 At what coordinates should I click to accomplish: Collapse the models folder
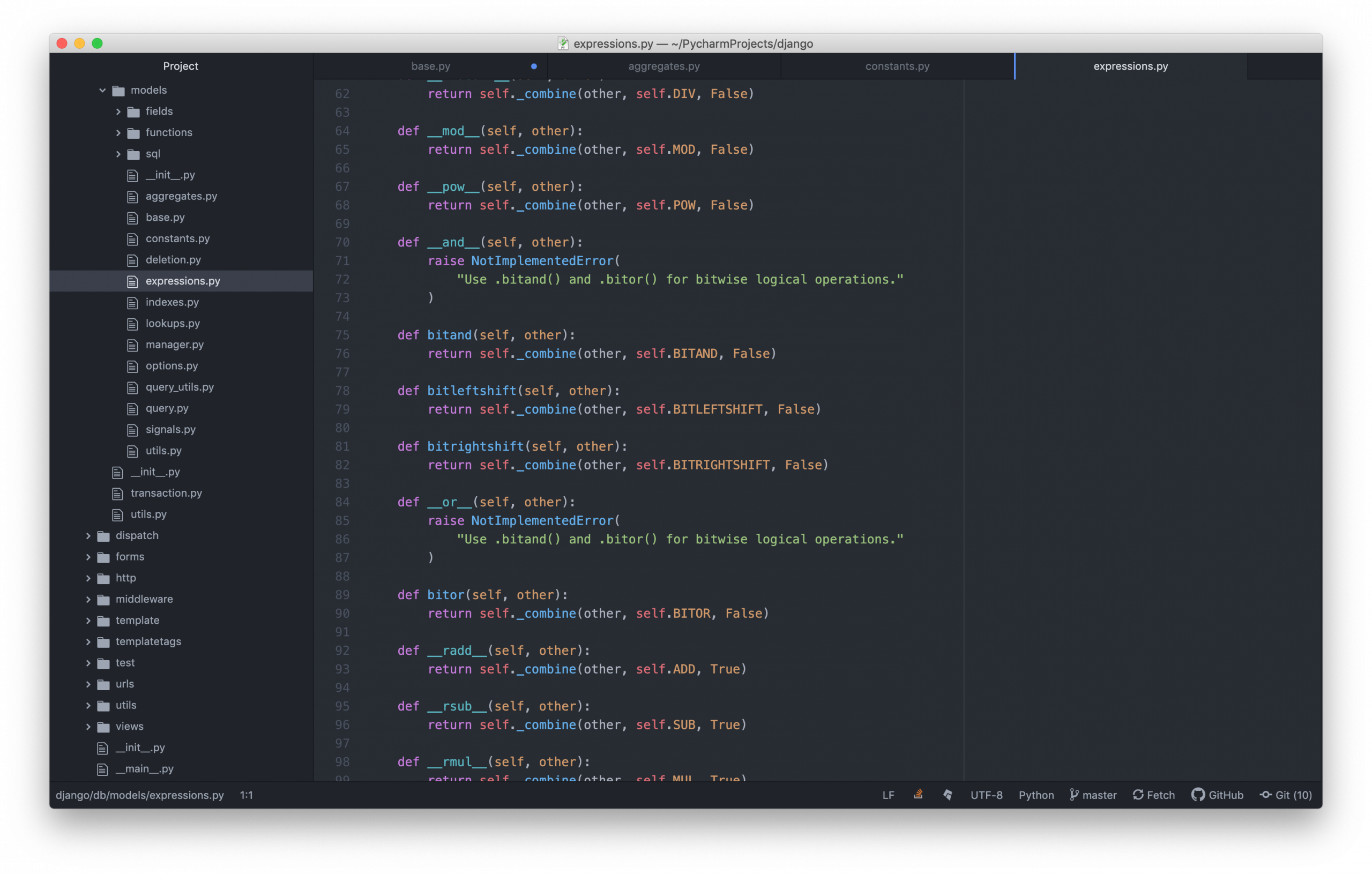pos(102,90)
